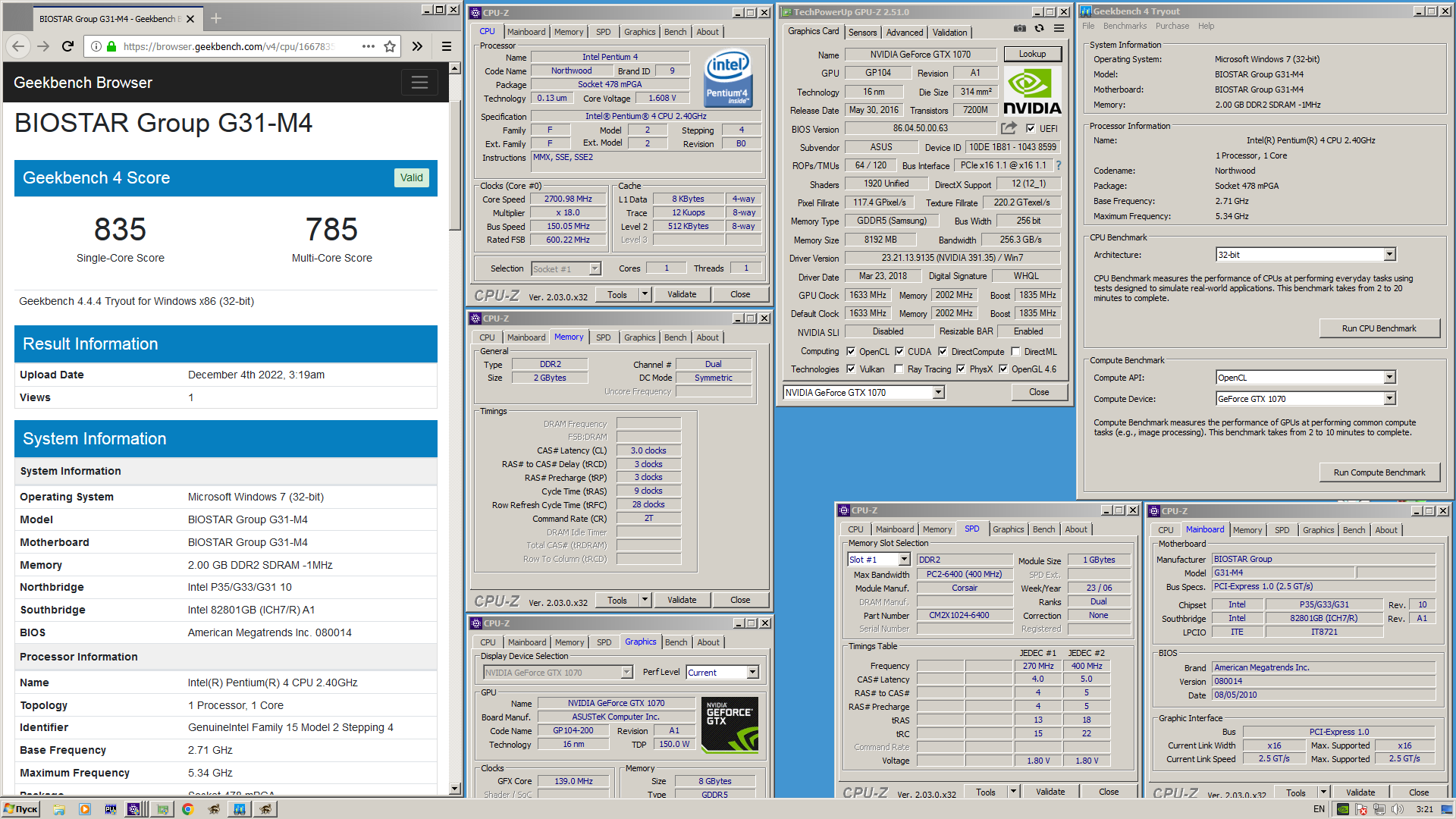Toggle UEFI checkbox in GPU-Z
Viewport: 1456px width, 819px height.
coord(1031,128)
